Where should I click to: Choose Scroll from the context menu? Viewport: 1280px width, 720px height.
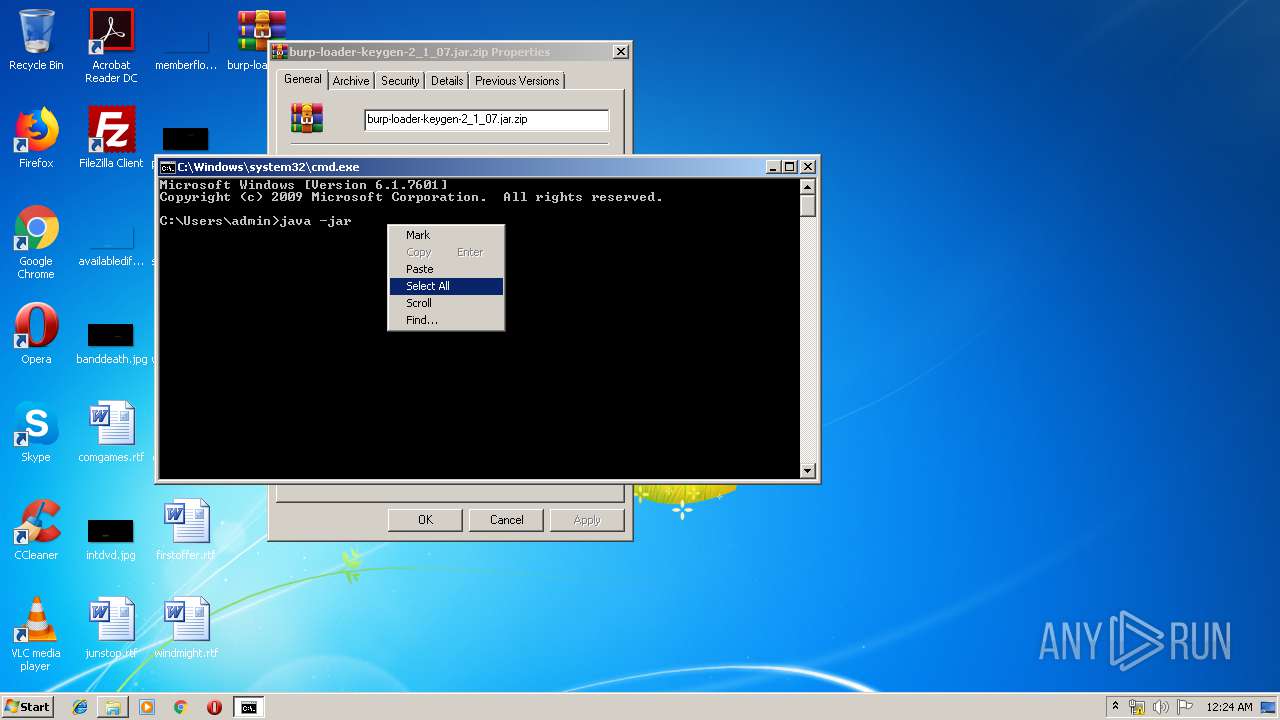click(x=446, y=303)
